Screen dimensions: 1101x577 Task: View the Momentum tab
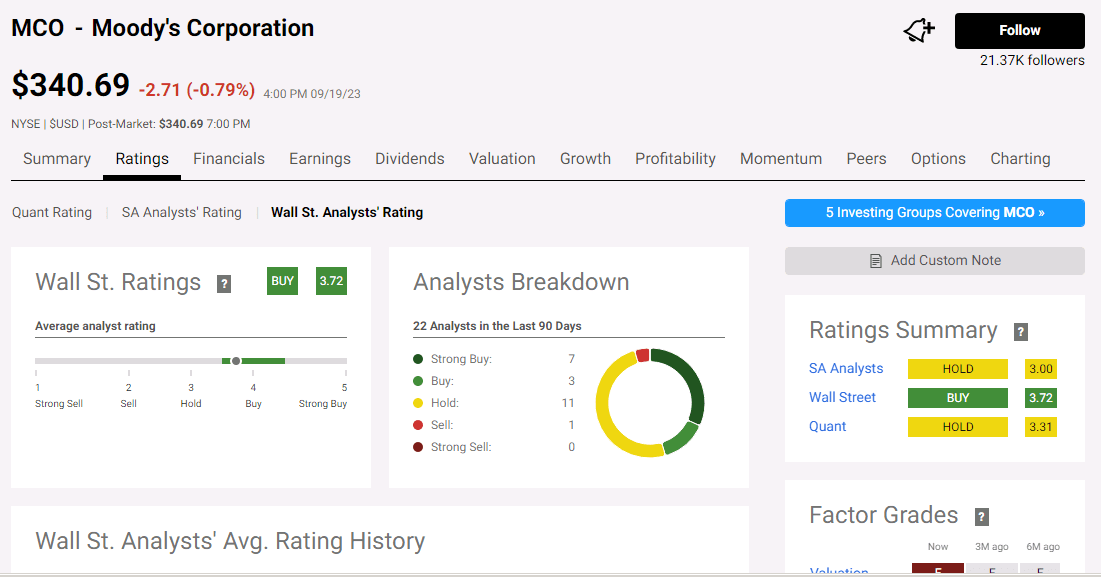781,159
